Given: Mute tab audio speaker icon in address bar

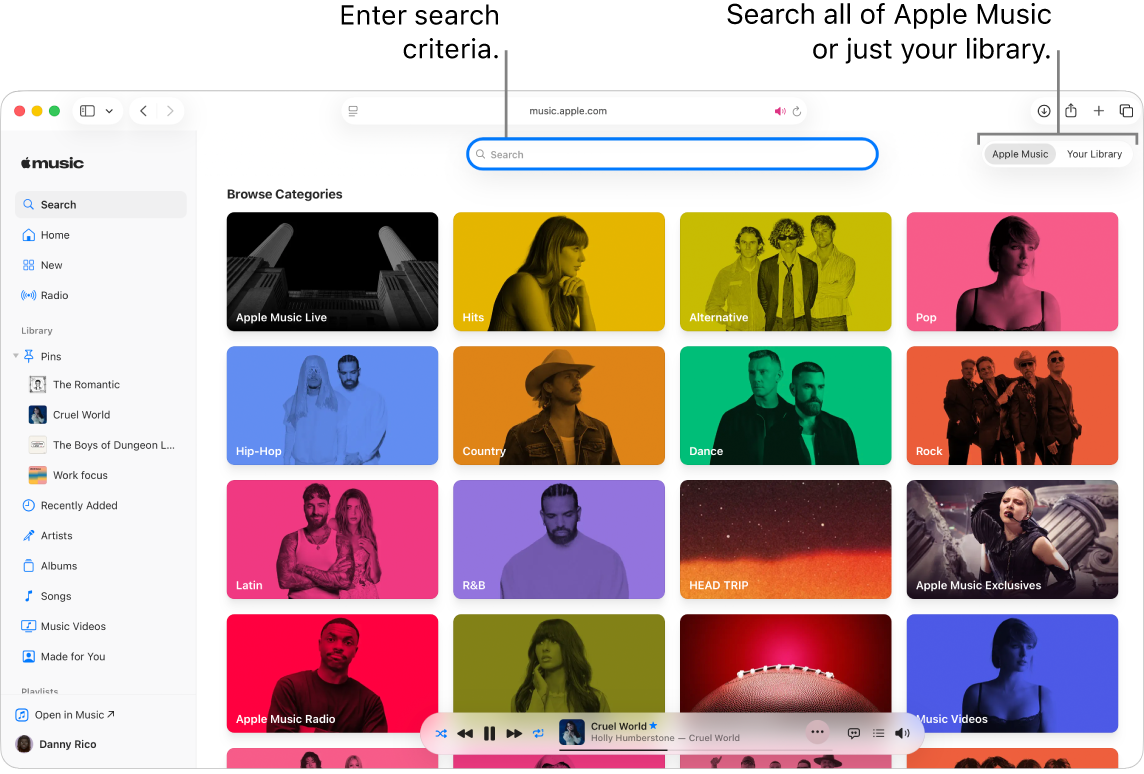Looking at the screenshot, I should tap(780, 111).
